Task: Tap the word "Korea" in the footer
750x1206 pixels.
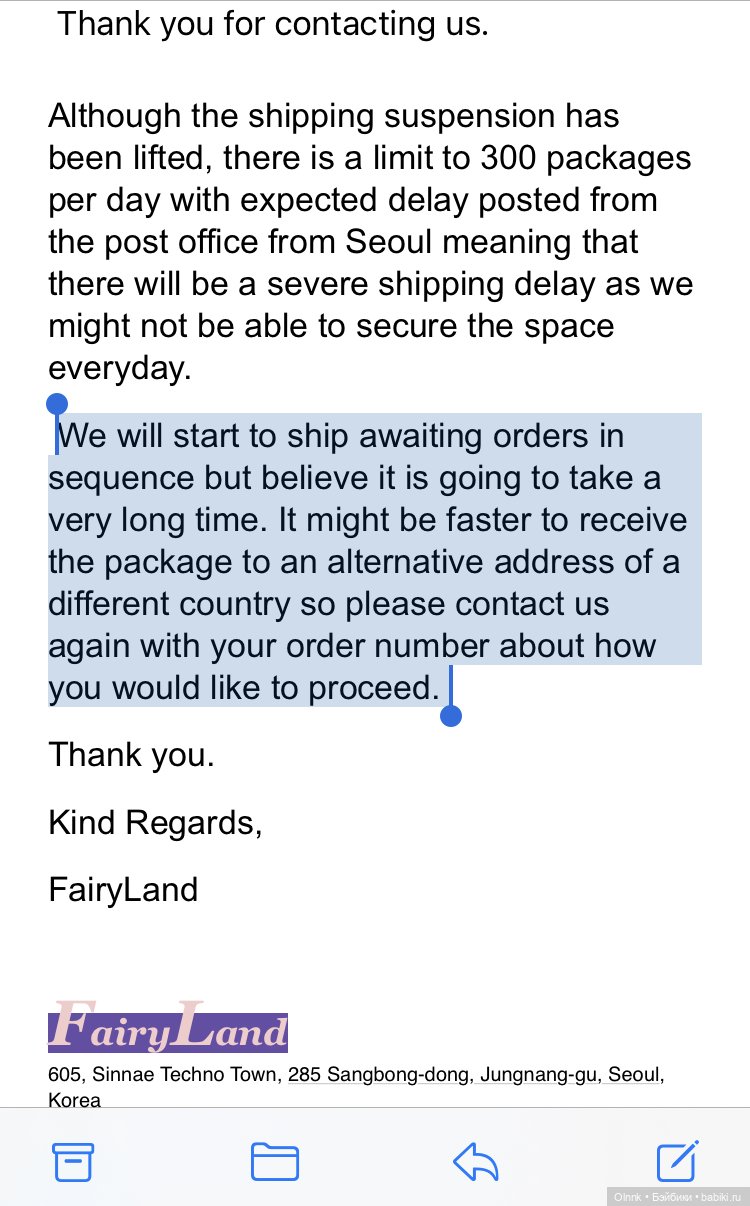Action: pyautogui.click(x=74, y=1100)
